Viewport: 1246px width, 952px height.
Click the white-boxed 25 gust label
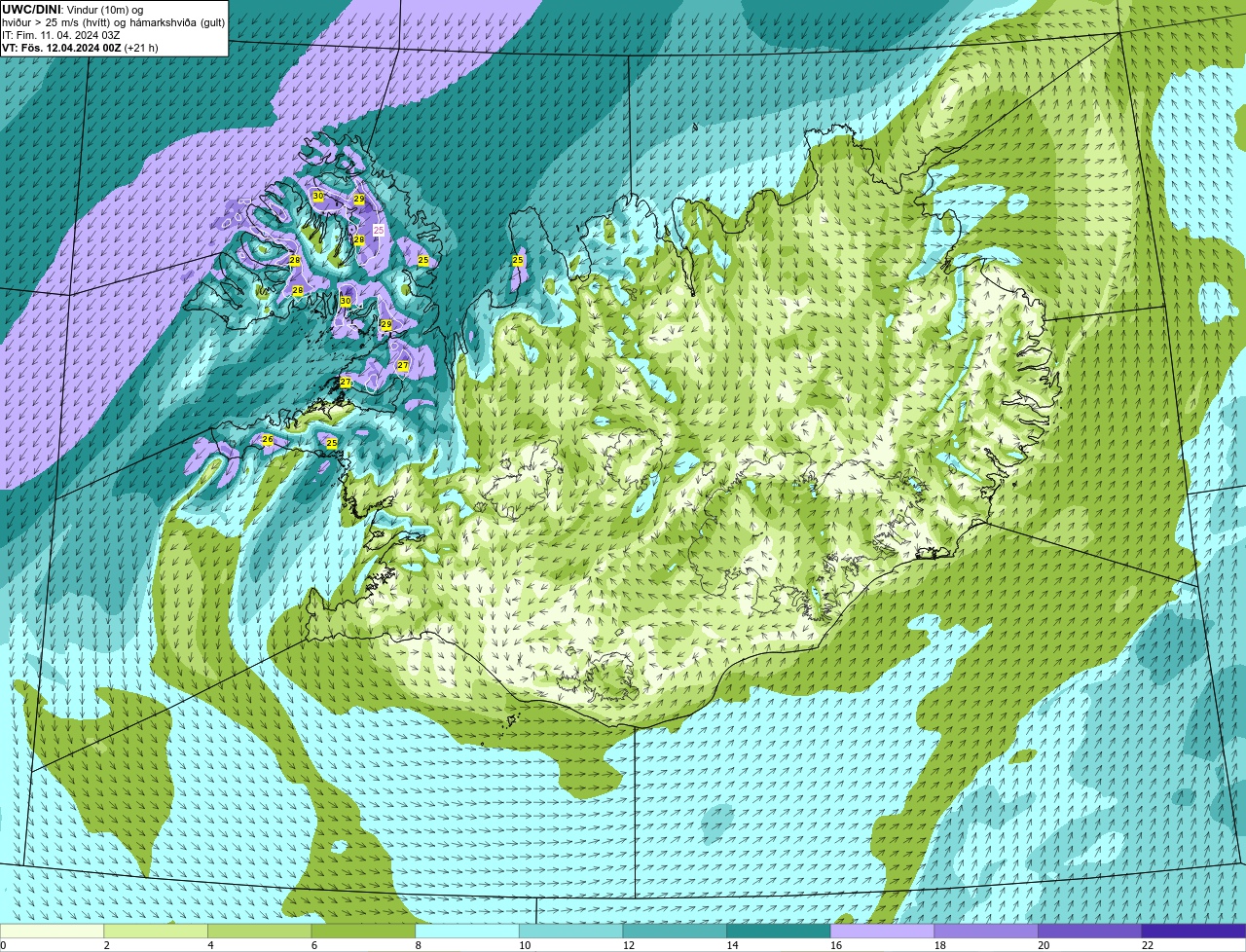coord(379,231)
